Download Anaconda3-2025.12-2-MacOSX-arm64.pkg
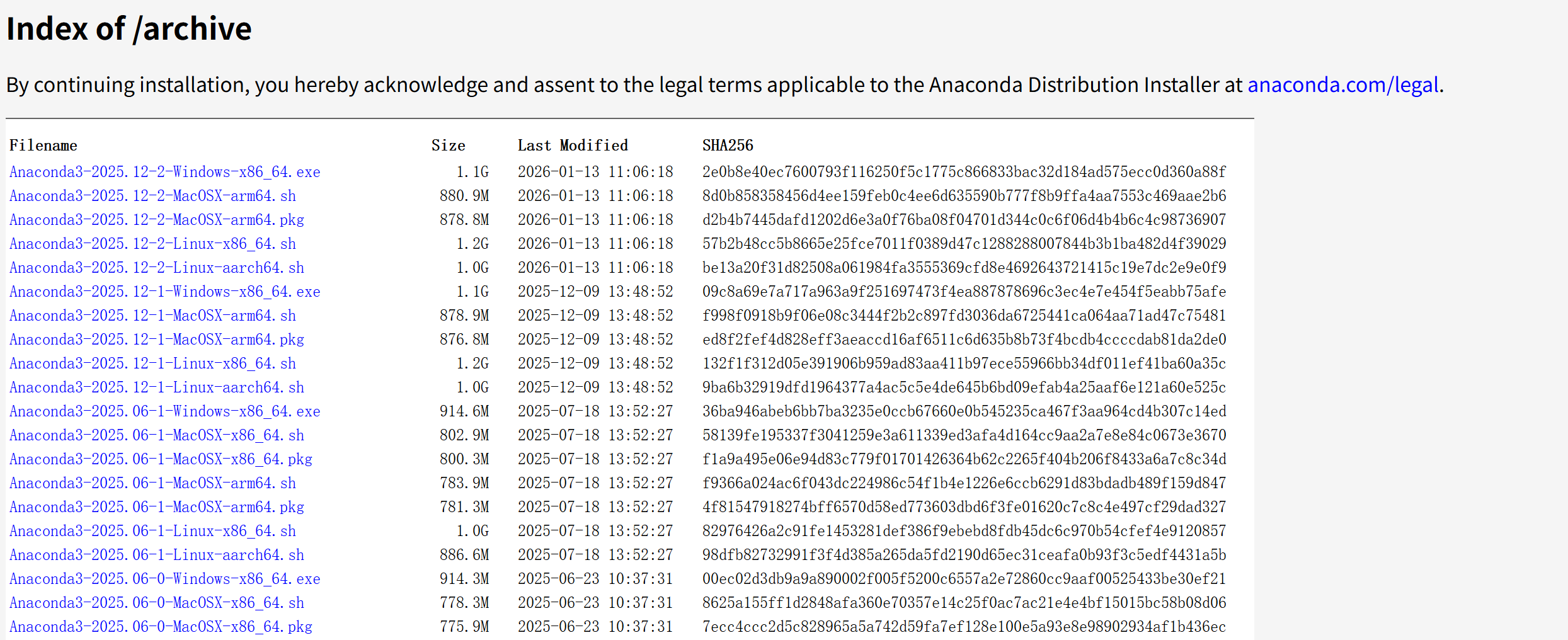Viewport: 1568px width, 640px height. (157, 220)
